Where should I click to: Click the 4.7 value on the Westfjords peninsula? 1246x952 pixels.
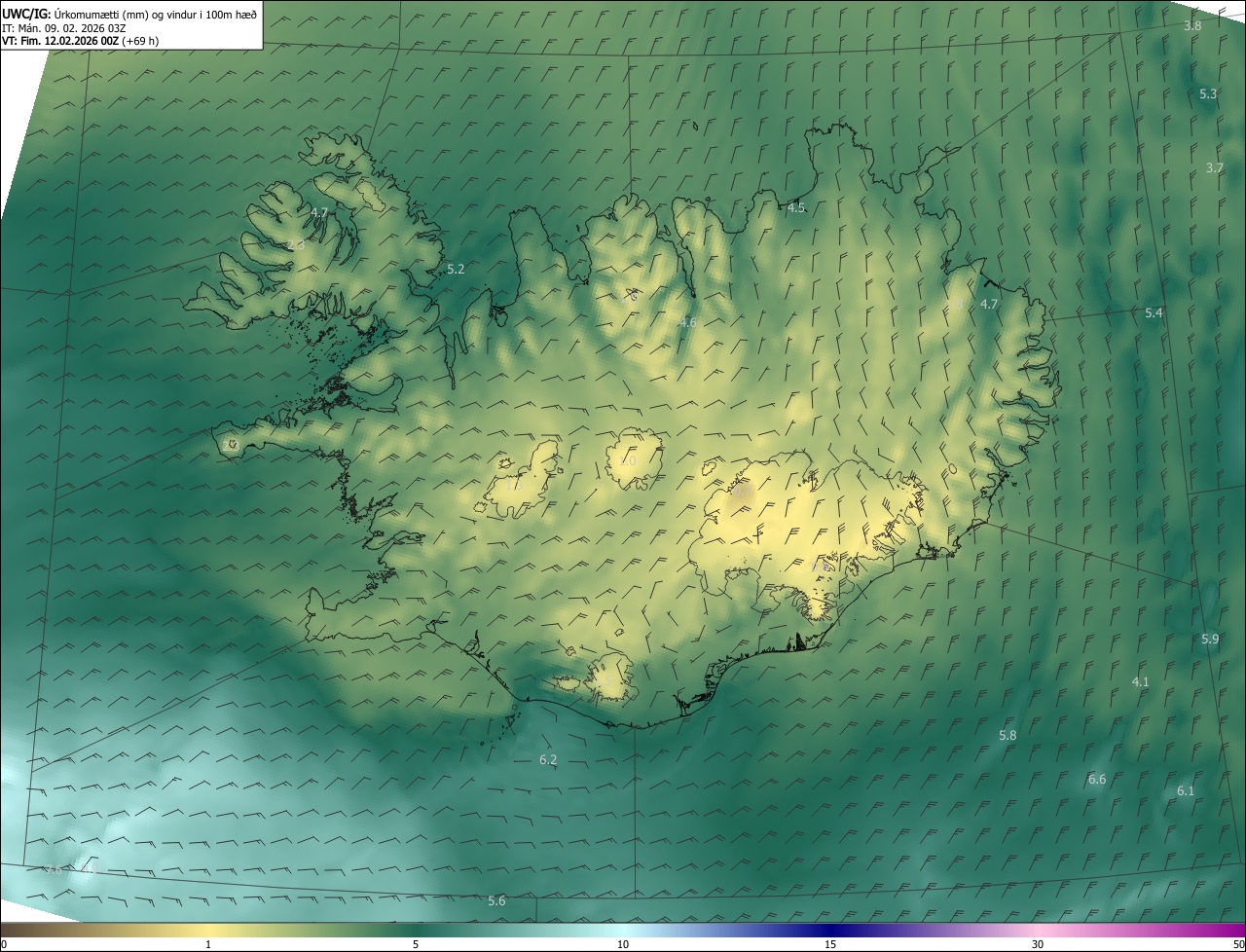(x=319, y=212)
